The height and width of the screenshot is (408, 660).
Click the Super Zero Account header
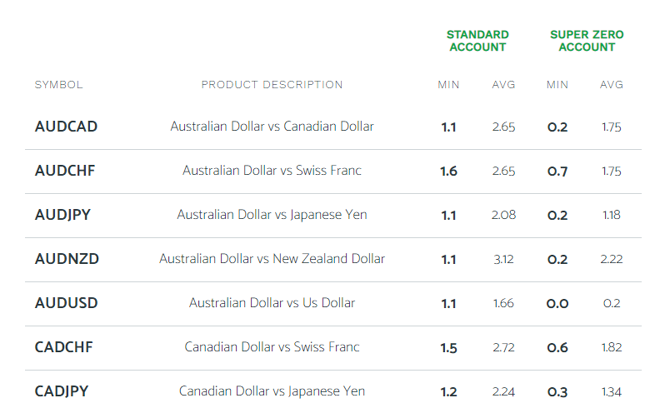[x=587, y=41]
